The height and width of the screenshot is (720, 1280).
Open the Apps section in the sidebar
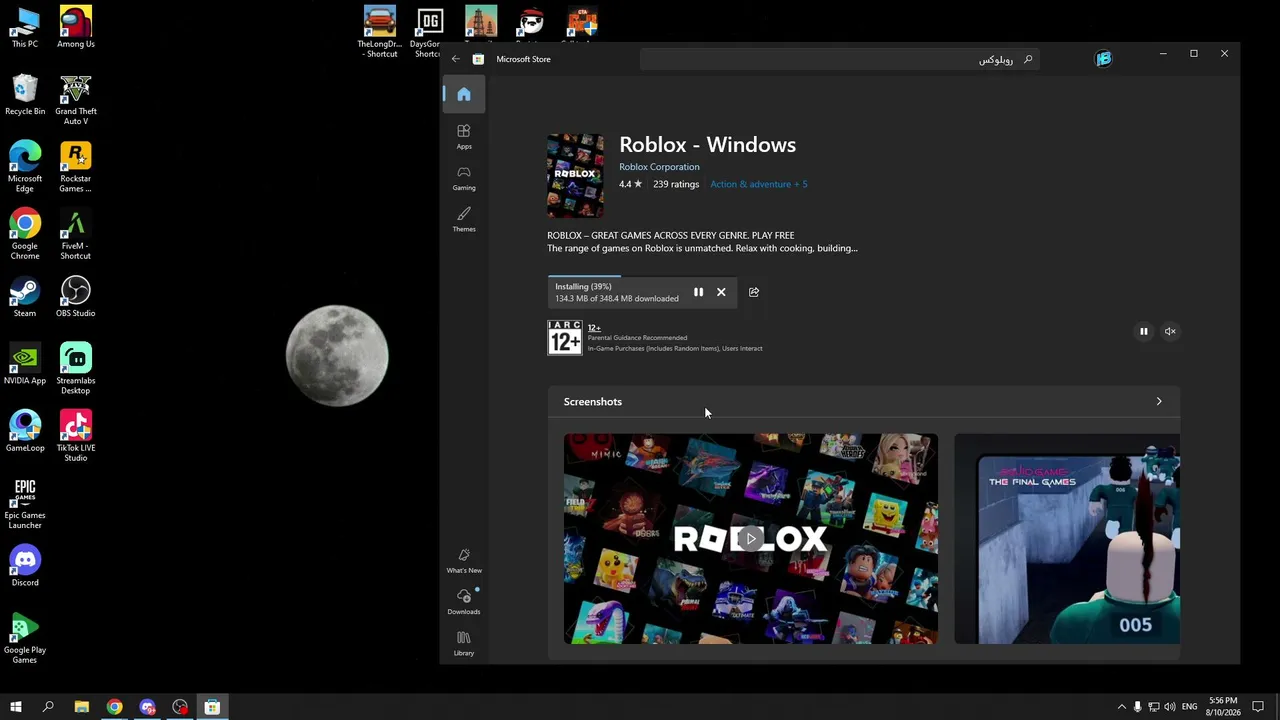pos(464,137)
